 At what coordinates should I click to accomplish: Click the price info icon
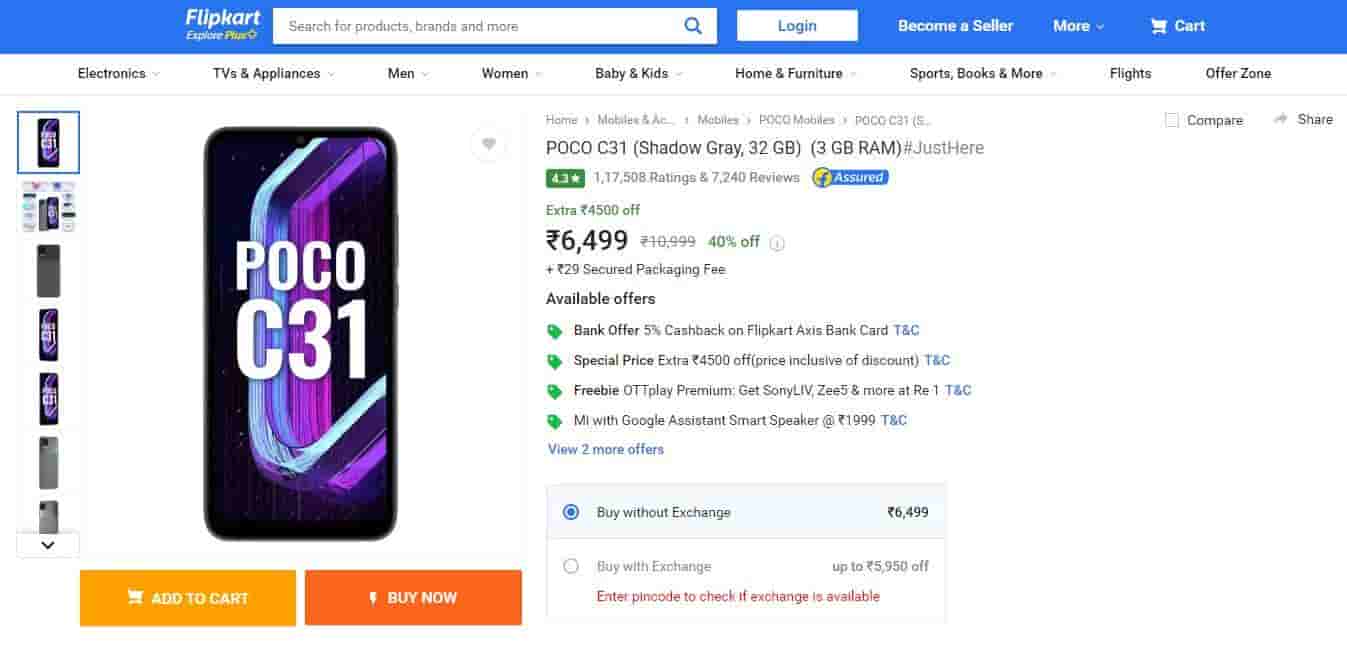coord(778,243)
